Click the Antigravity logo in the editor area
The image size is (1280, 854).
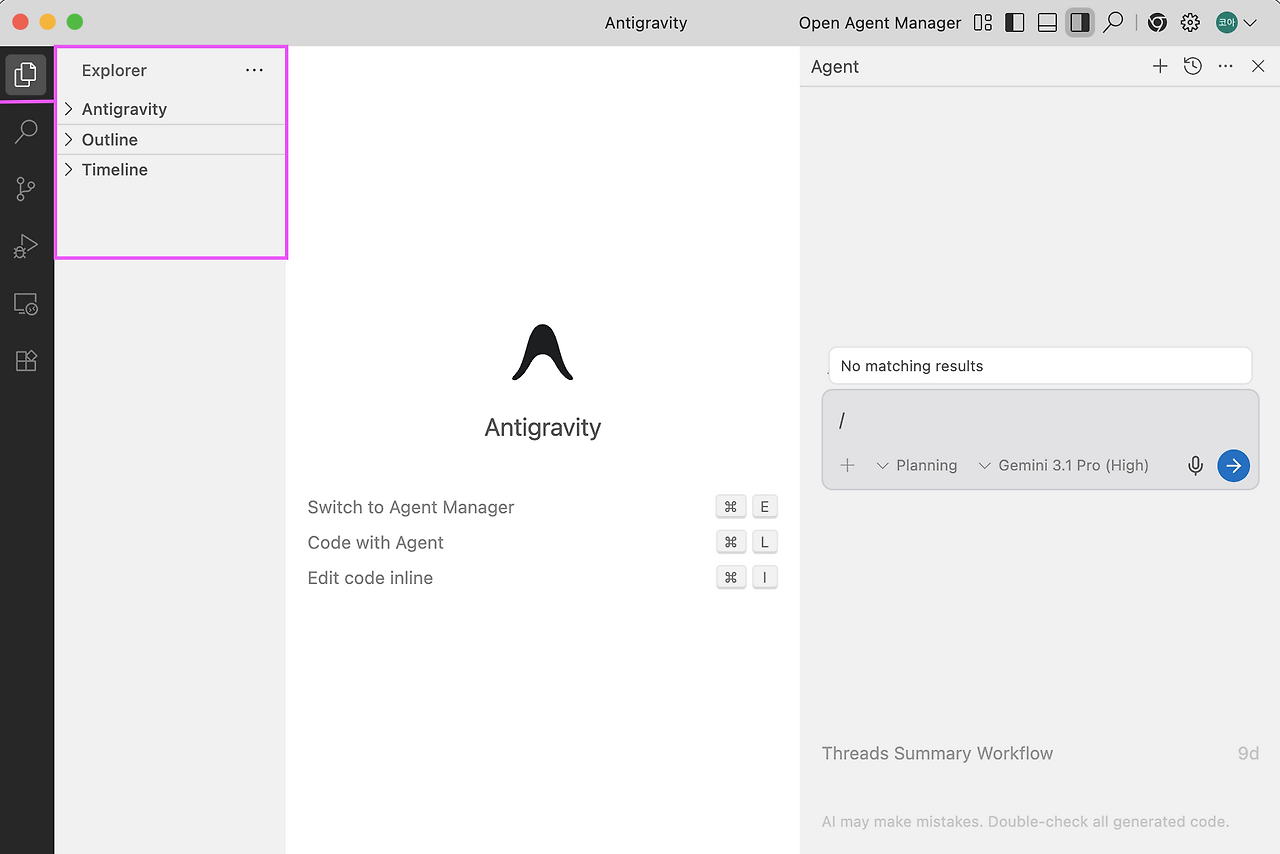pos(543,353)
